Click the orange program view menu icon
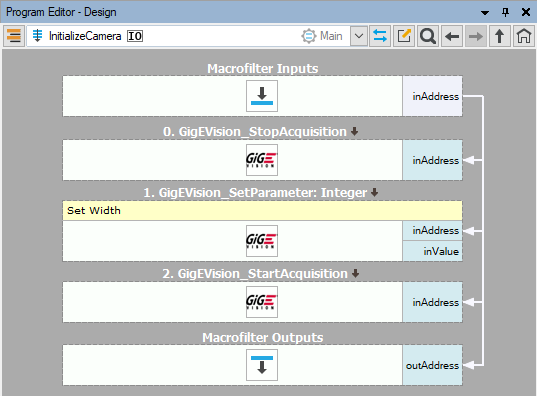537x396 pixels. tap(14, 36)
